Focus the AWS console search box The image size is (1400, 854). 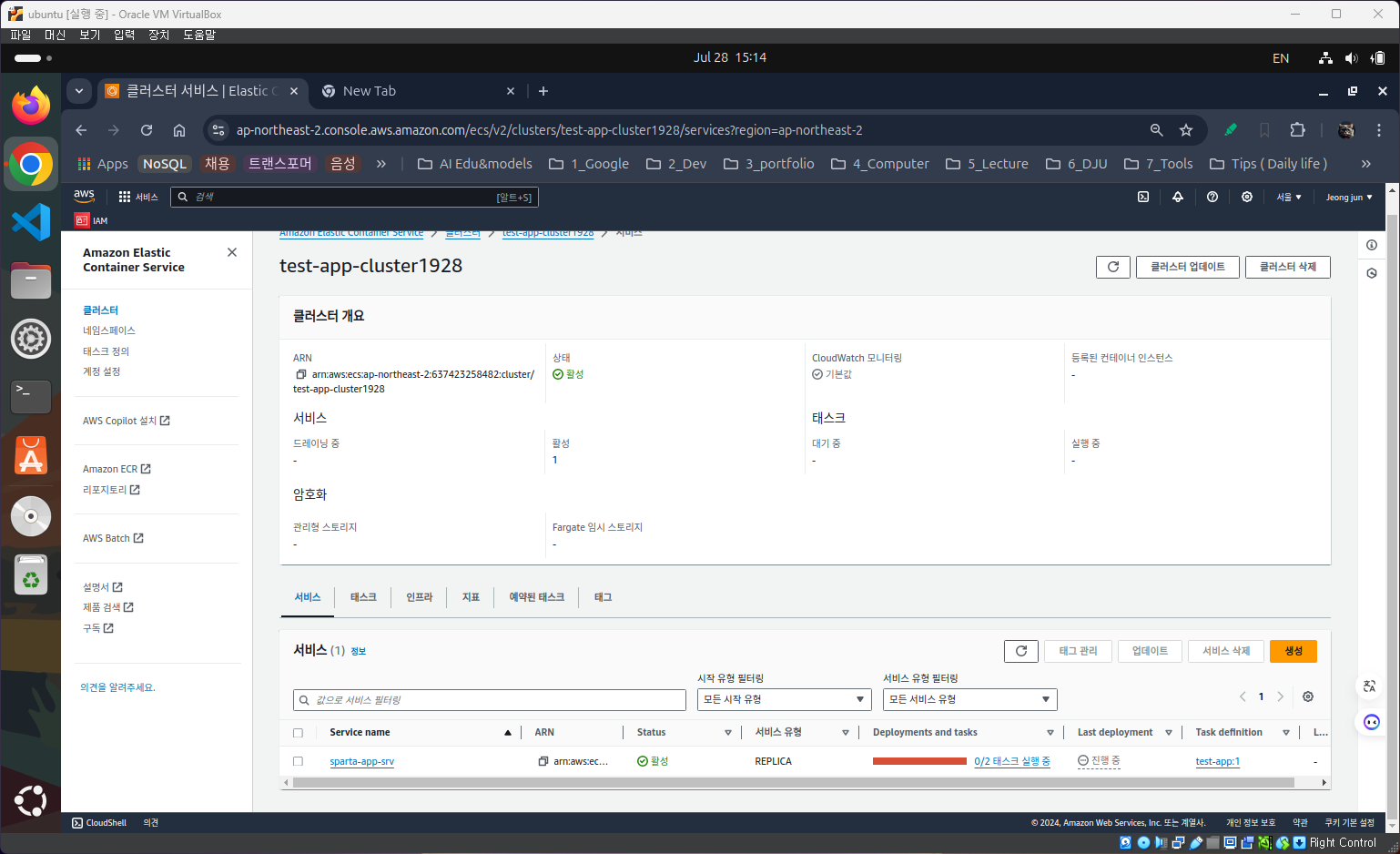click(354, 197)
